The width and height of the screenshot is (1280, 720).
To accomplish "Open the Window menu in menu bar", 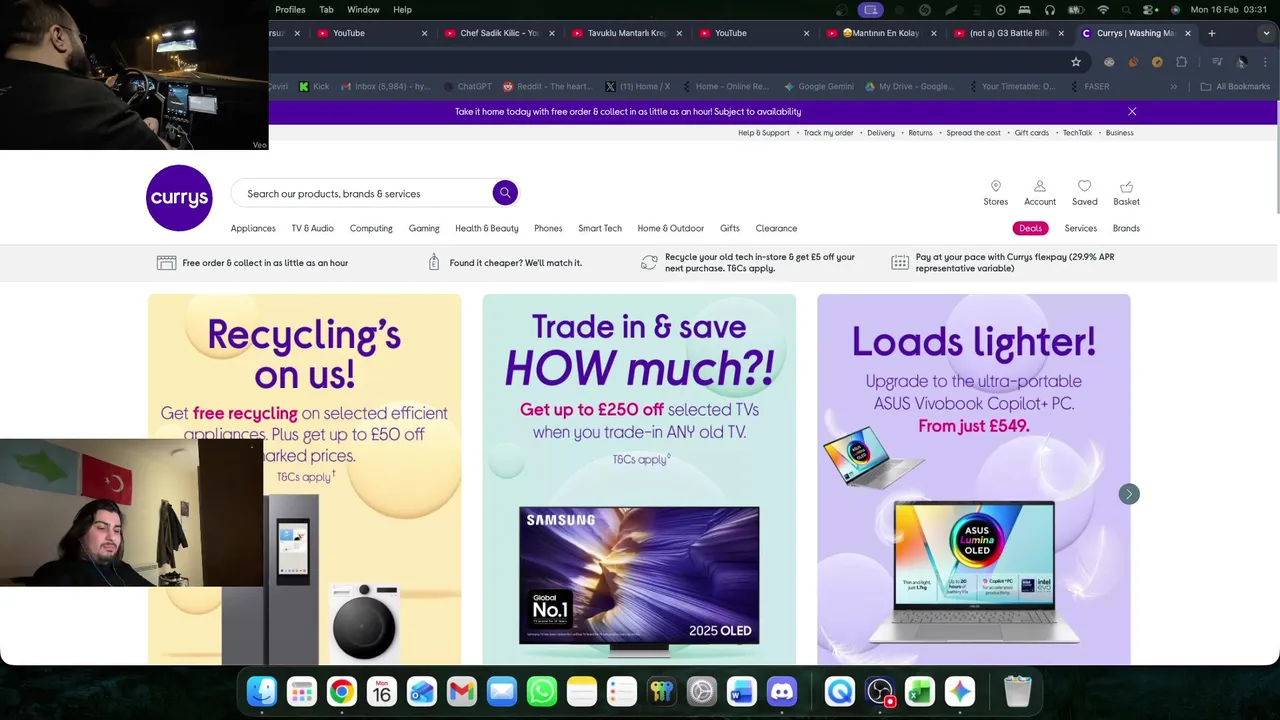I will (363, 9).
